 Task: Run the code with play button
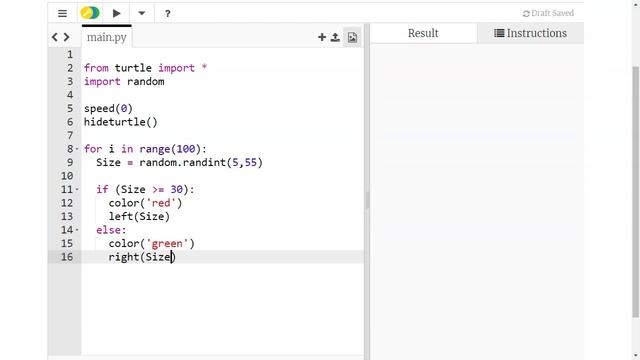[116, 13]
